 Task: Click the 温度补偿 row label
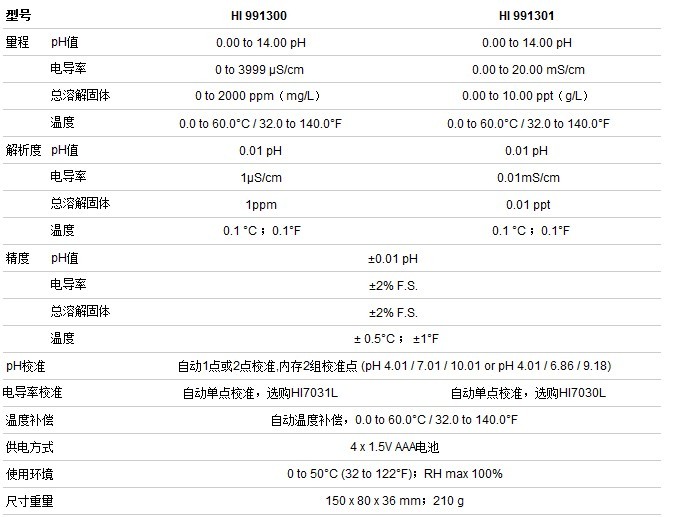point(29,420)
